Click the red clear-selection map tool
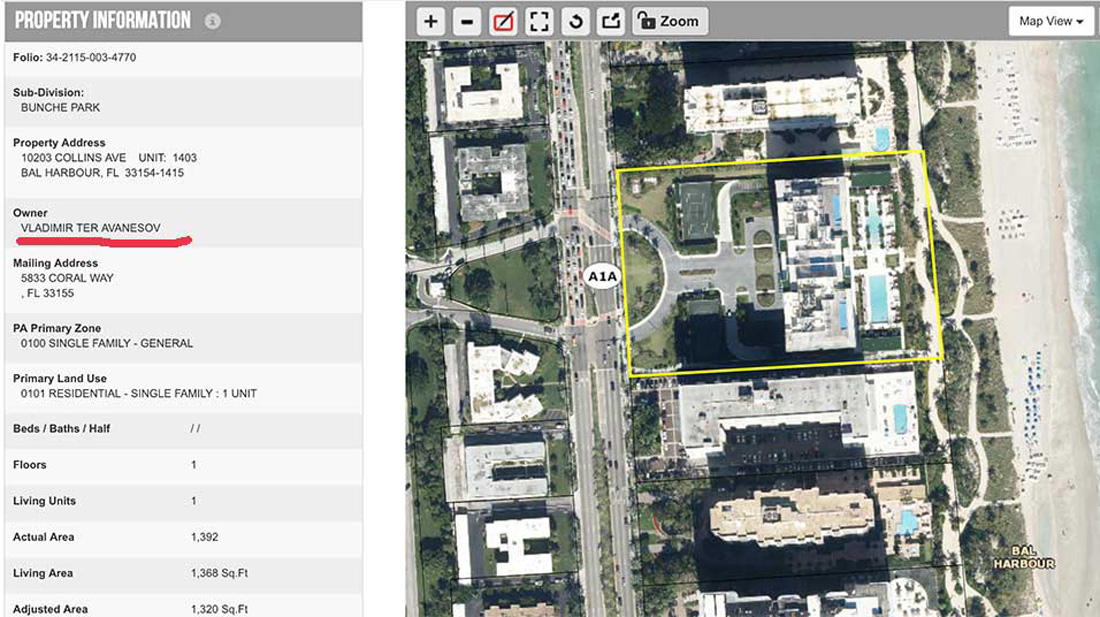The image size is (1100, 617). 504,22
